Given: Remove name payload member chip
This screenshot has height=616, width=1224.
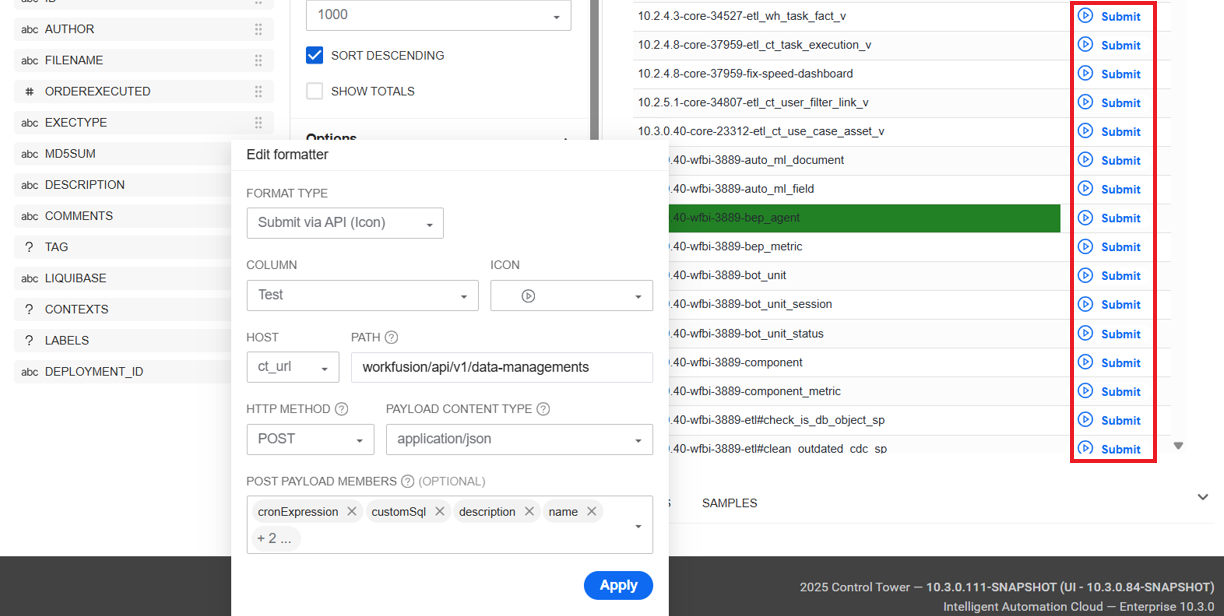Looking at the screenshot, I should click(x=591, y=511).
